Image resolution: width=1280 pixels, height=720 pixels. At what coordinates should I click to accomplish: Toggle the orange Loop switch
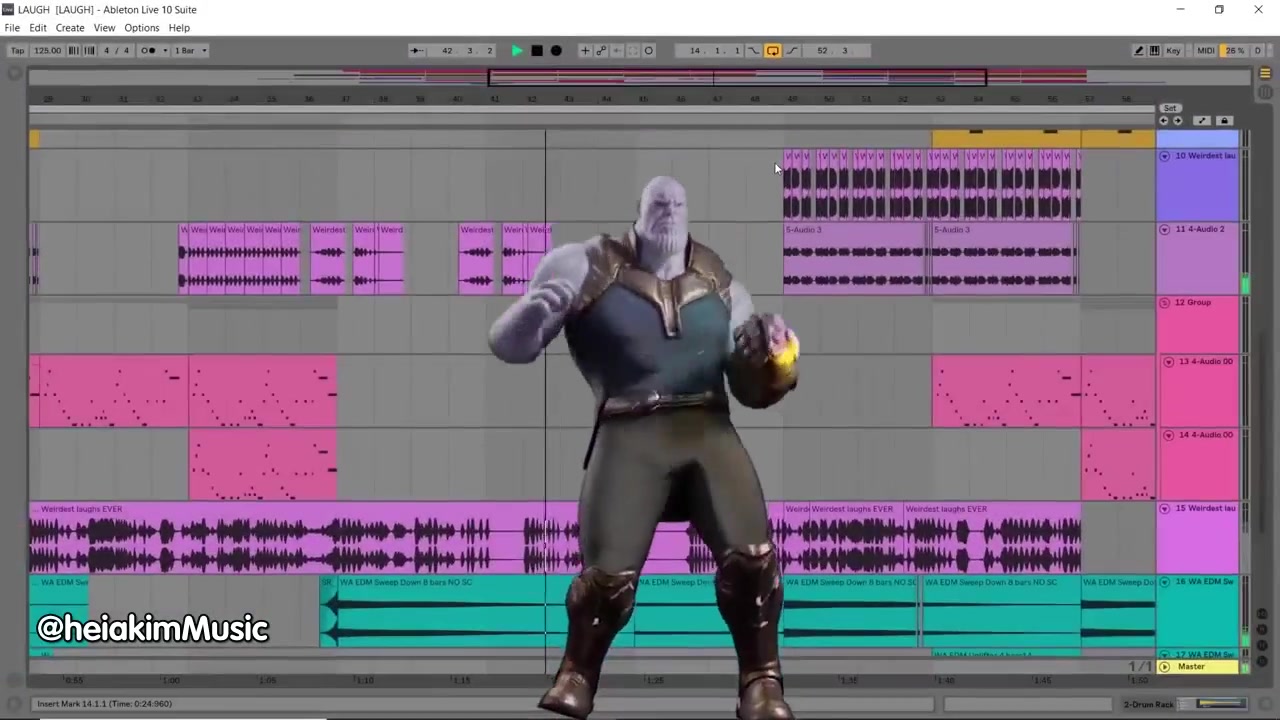(773, 51)
